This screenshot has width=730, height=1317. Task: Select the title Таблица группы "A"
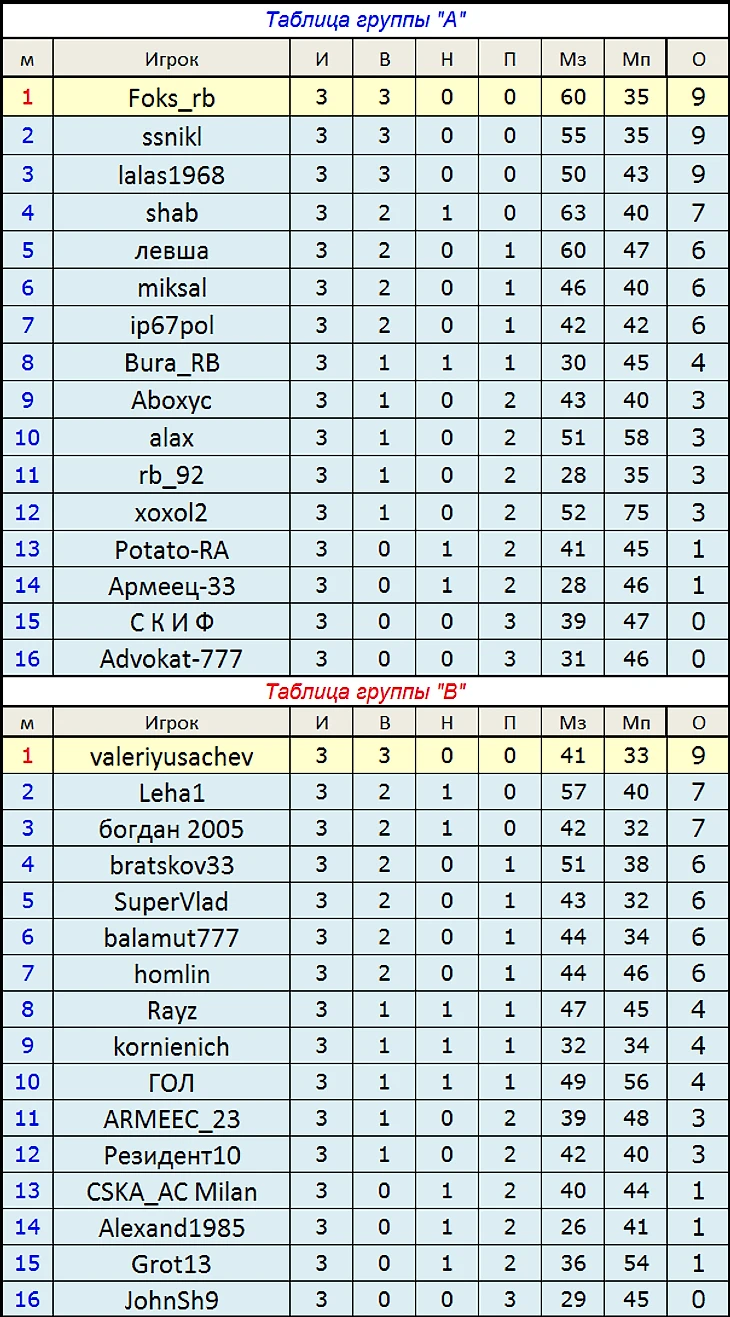364,20
